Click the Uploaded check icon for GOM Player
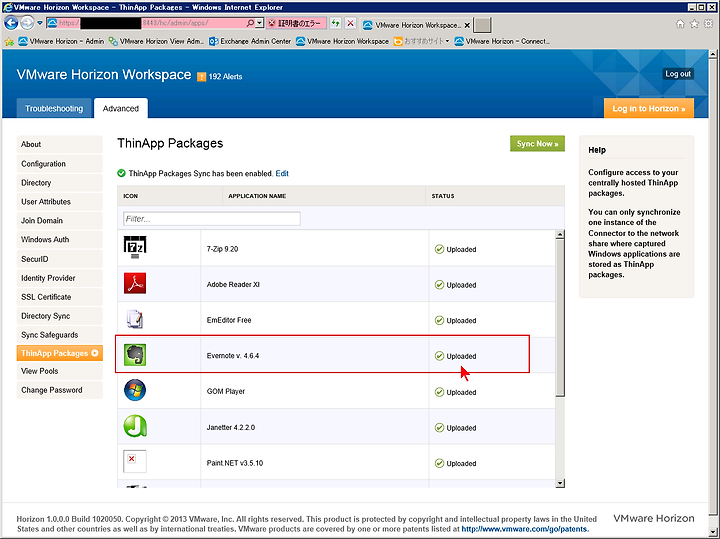This screenshot has width=720, height=539. pos(439,392)
